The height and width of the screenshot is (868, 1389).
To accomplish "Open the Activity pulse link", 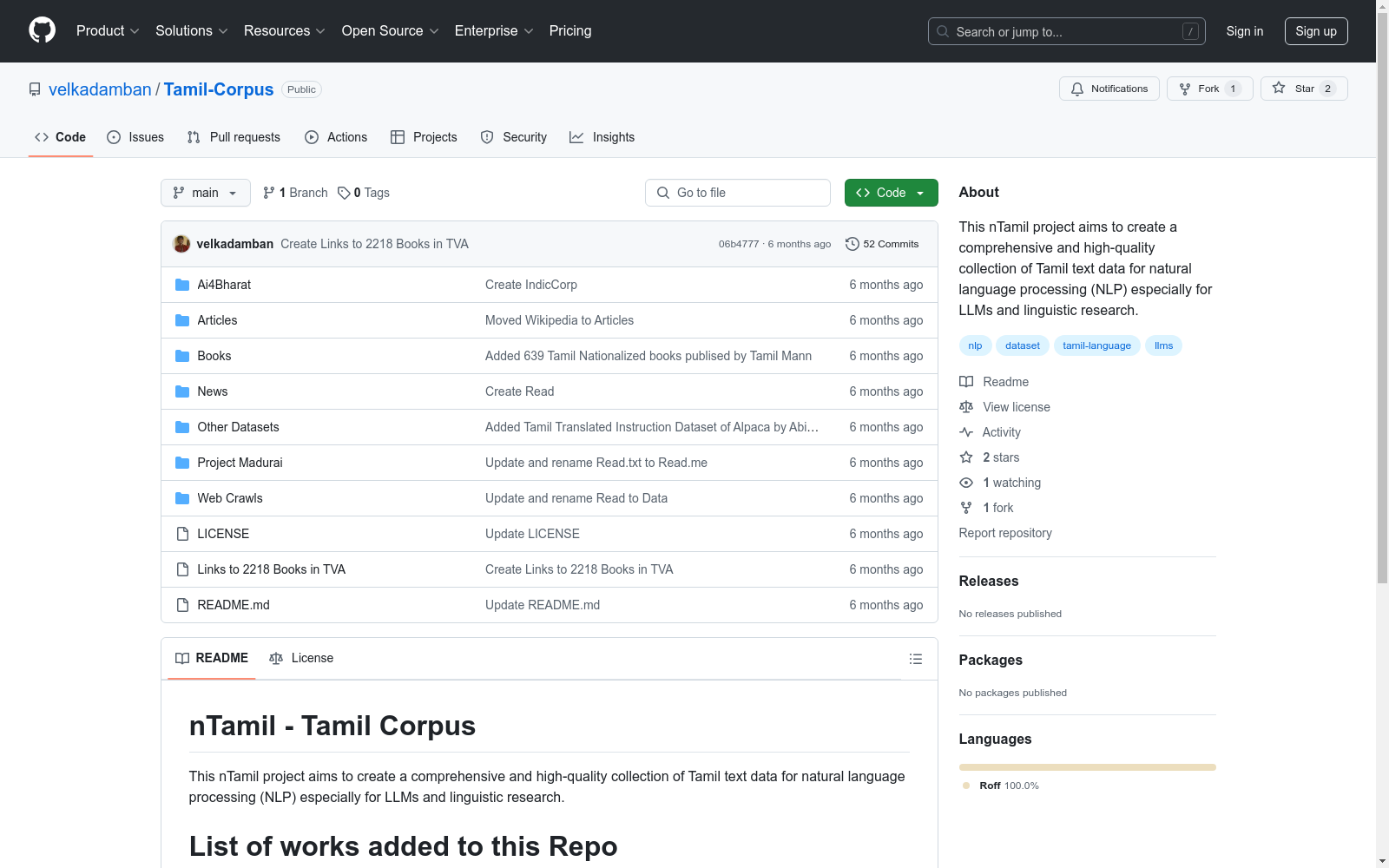I will [x=990, y=432].
